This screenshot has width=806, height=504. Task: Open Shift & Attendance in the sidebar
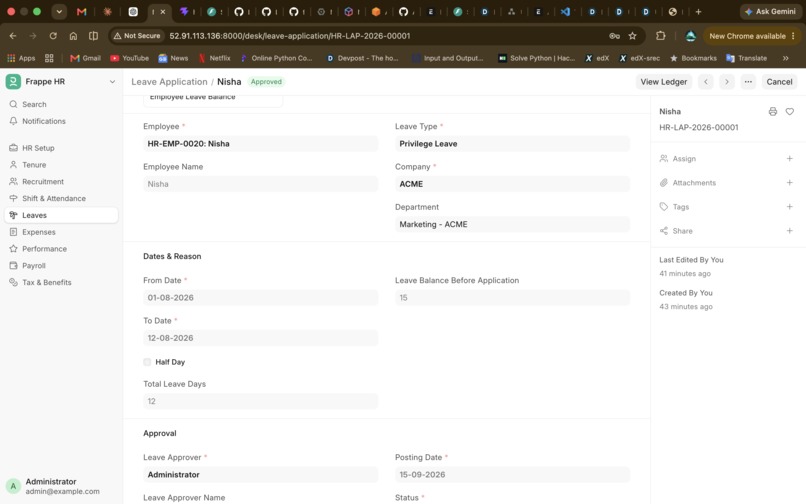click(53, 199)
